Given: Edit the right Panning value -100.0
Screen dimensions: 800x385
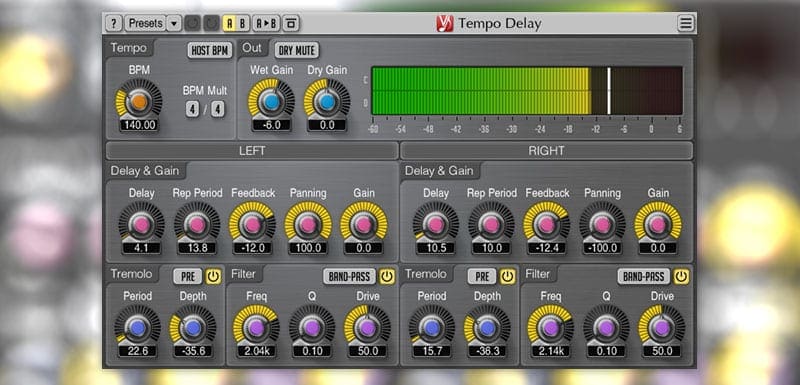Looking at the screenshot, I should coord(603,248).
